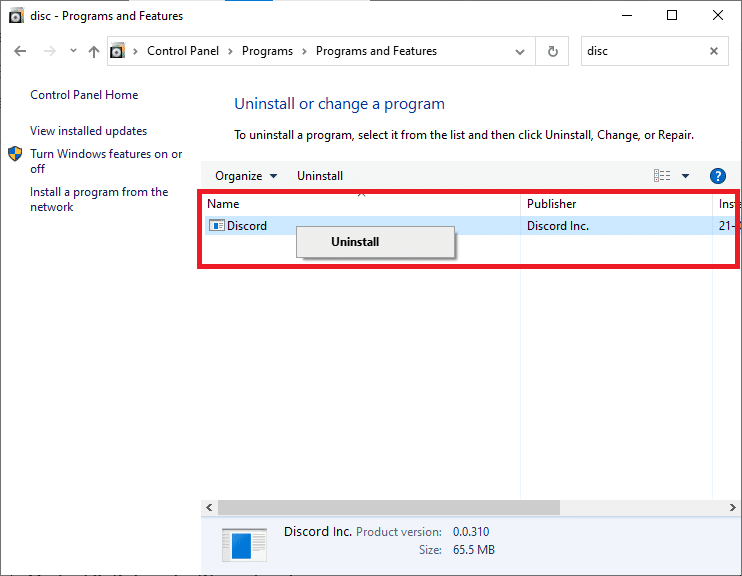Choose Uninstall from the context menu

tap(355, 242)
